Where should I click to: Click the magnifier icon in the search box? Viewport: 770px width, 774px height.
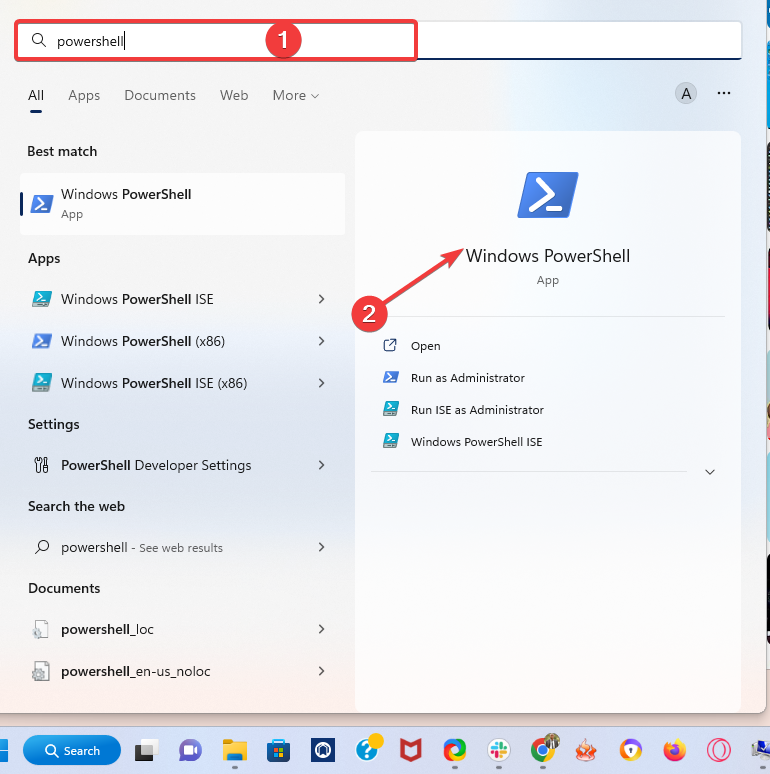38,40
